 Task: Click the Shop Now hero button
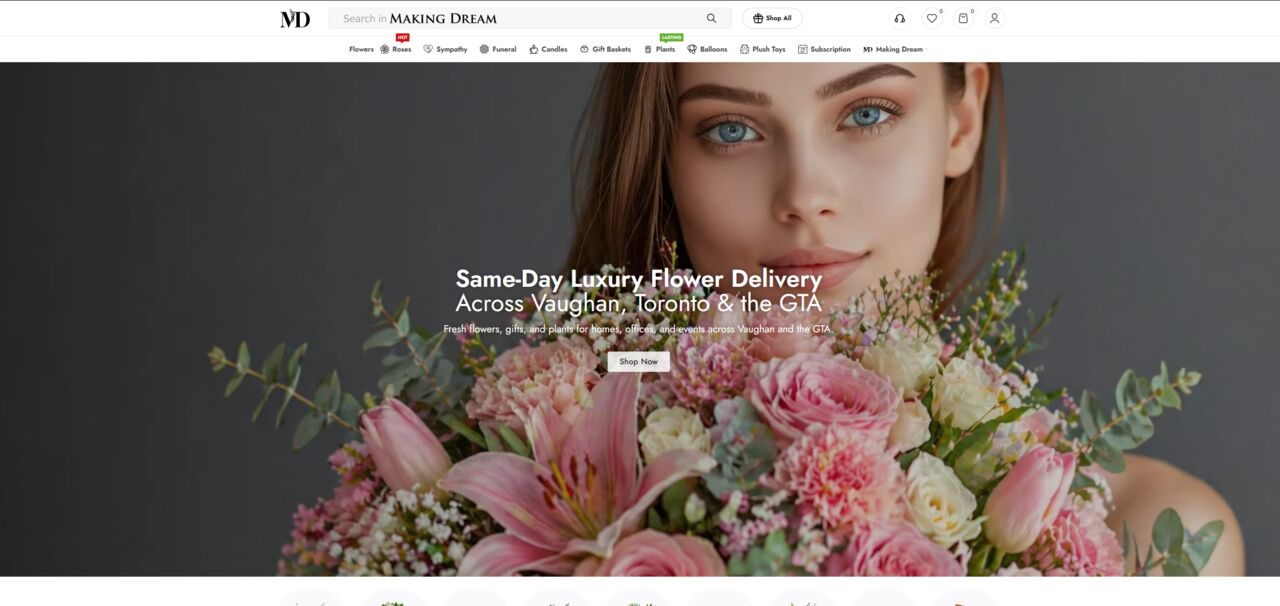point(638,361)
